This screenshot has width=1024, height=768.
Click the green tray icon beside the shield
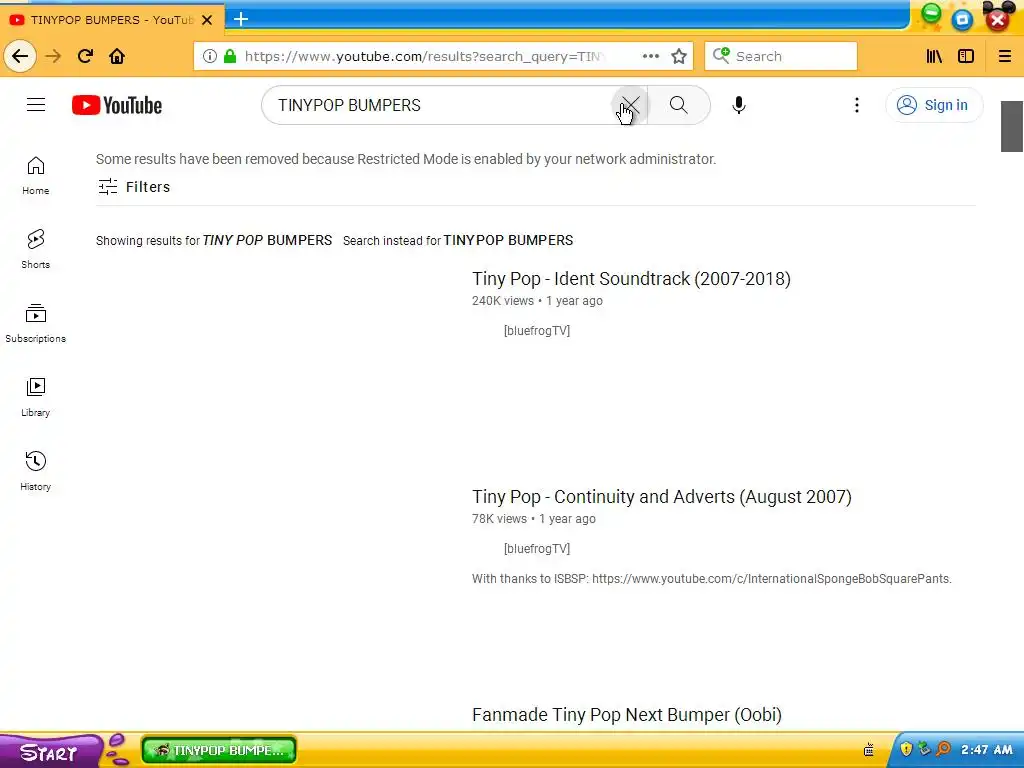[924, 749]
